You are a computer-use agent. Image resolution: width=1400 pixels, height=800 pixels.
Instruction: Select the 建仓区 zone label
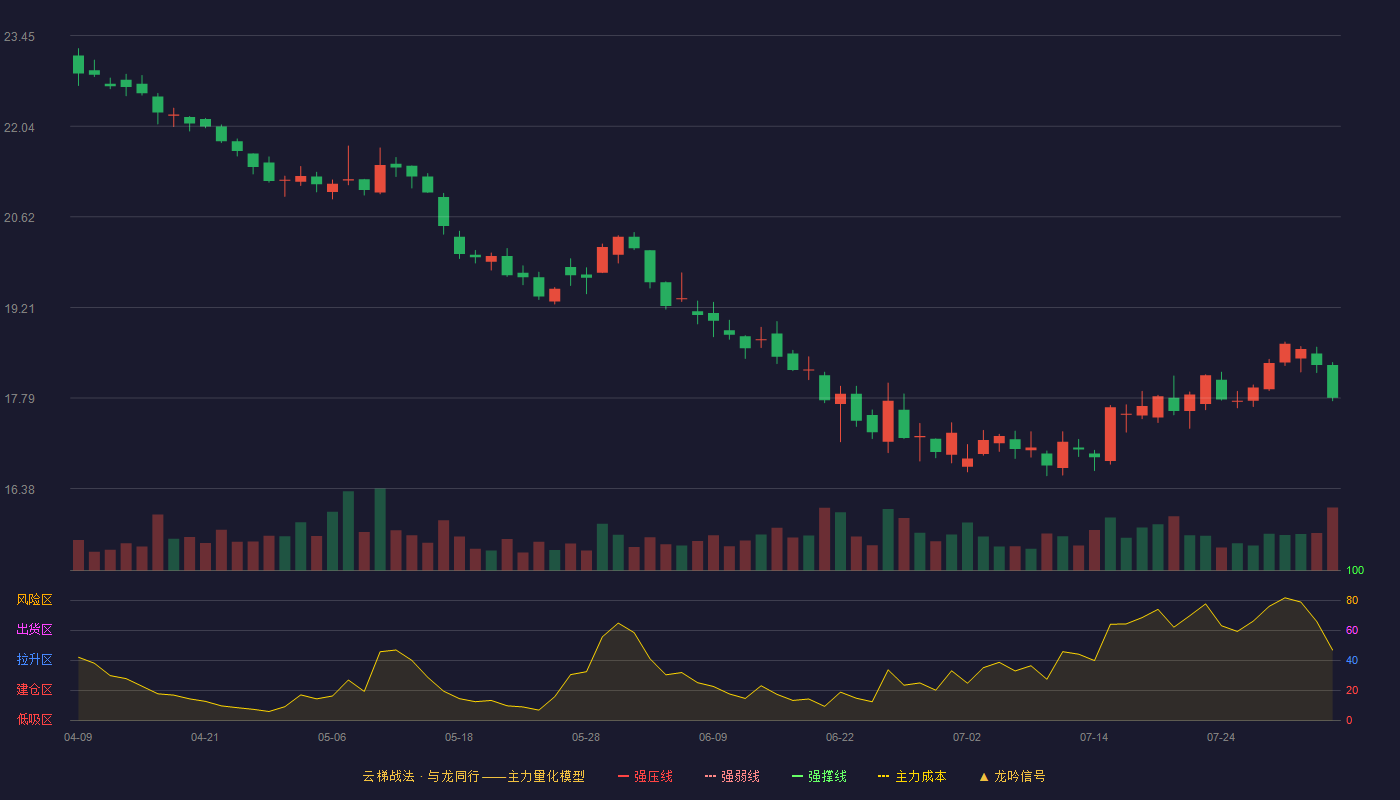coord(34,690)
